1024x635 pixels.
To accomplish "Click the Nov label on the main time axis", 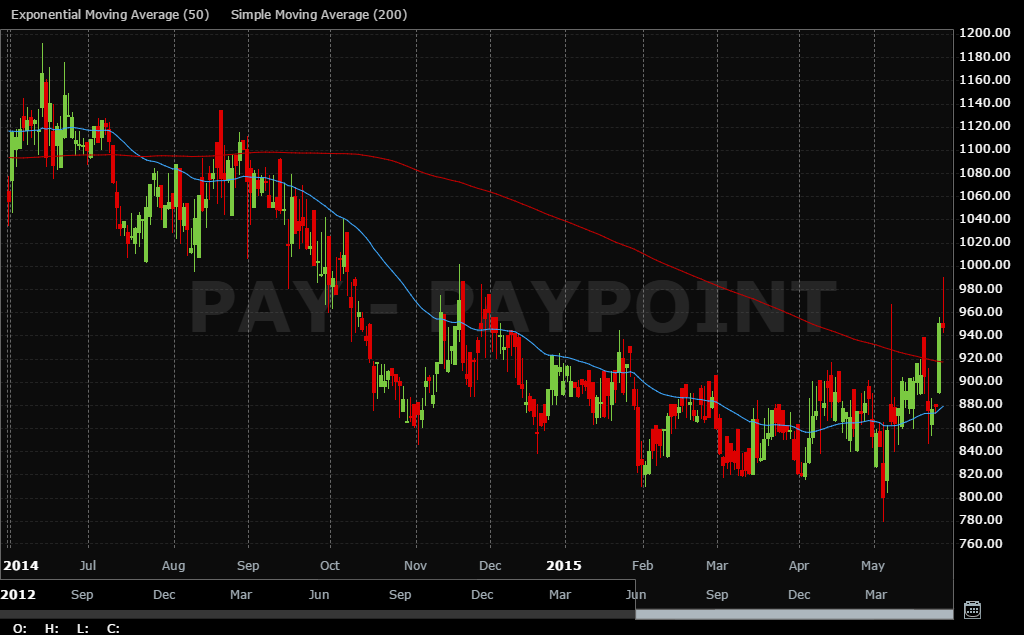I will click(x=415, y=565).
